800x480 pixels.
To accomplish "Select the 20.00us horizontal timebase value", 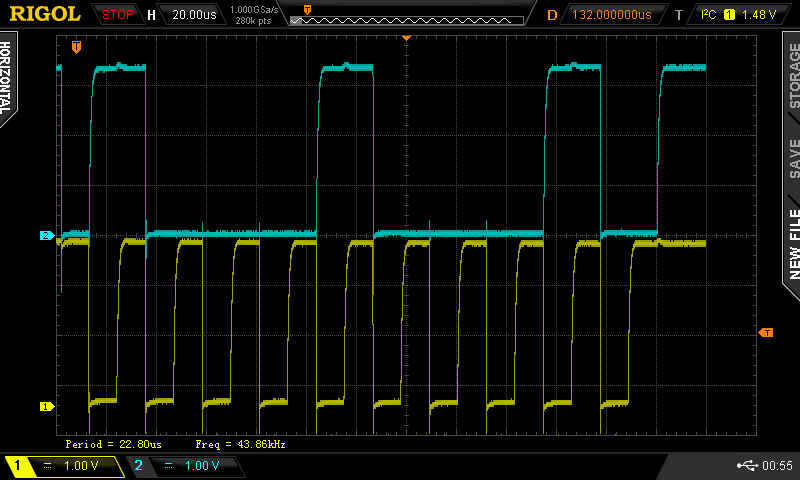I will [194, 15].
